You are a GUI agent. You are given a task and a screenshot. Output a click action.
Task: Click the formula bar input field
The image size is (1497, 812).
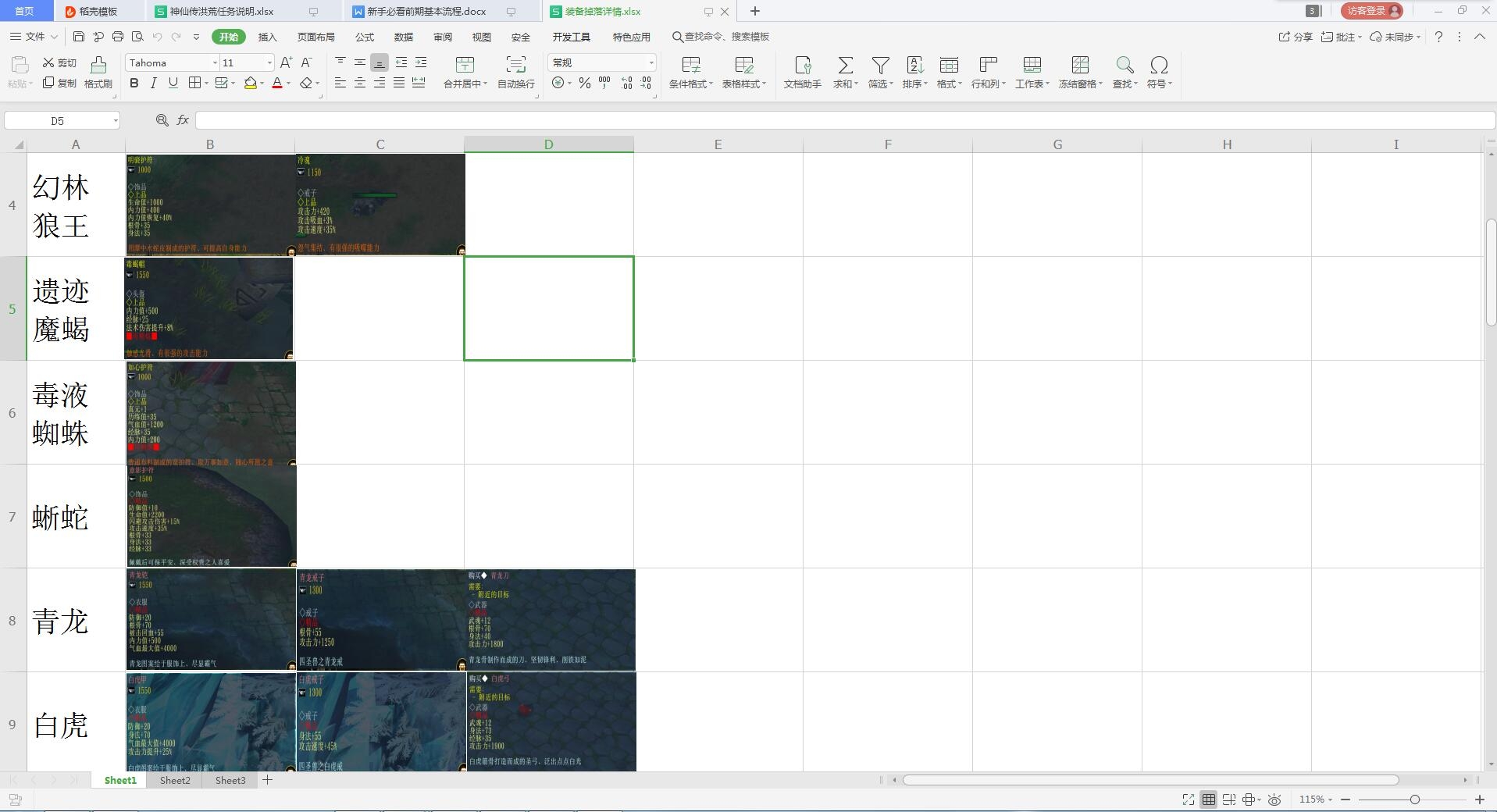pyautogui.click(x=845, y=120)
